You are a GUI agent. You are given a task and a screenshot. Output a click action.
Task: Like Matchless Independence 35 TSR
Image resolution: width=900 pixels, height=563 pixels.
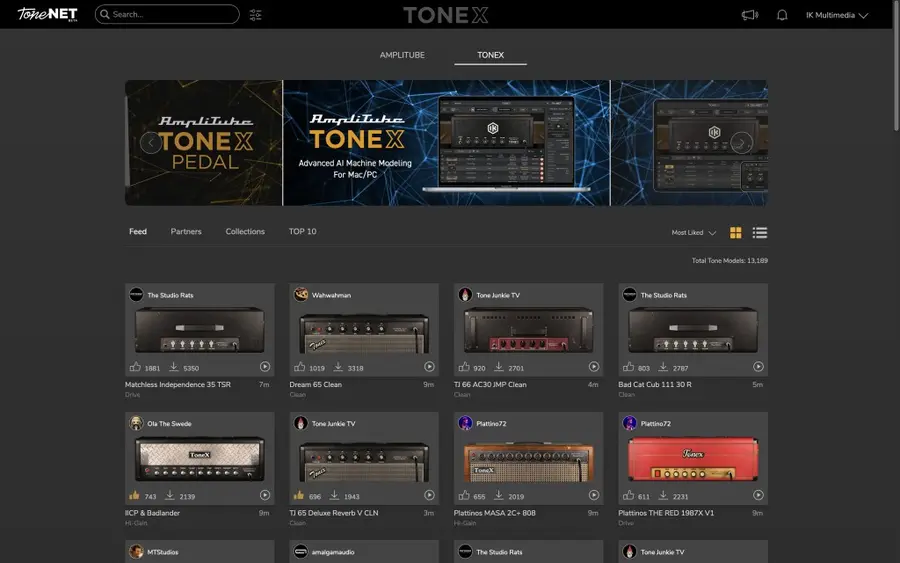[x=135, y=367]
